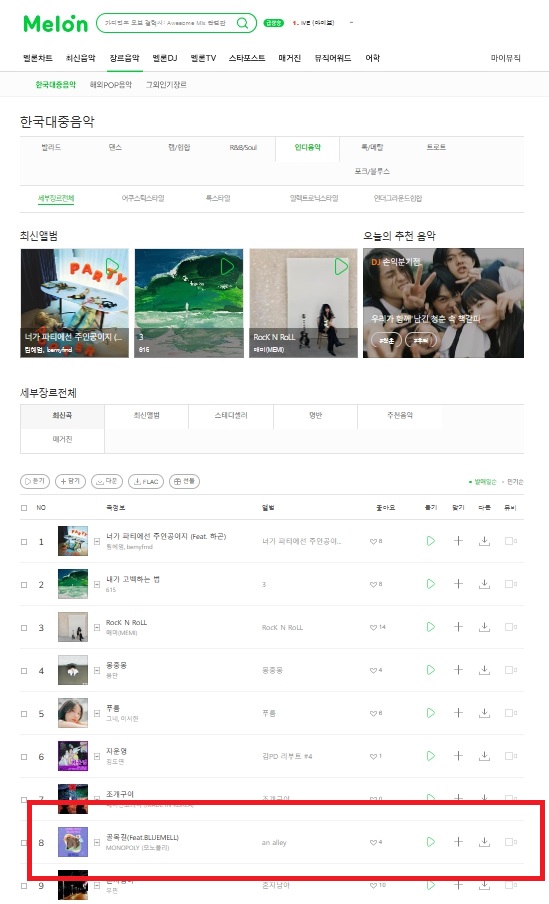Like track 8 by MONOPOLY with heart icon
This screenshot has width=549, height=904.
pos(373,842)
